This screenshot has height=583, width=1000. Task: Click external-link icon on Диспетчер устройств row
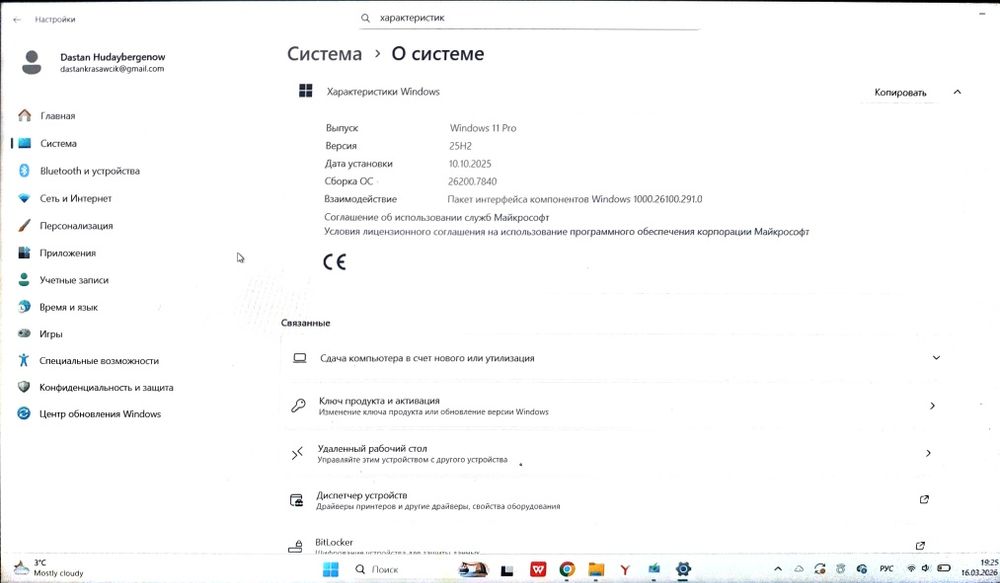click(x=924, y=499)
